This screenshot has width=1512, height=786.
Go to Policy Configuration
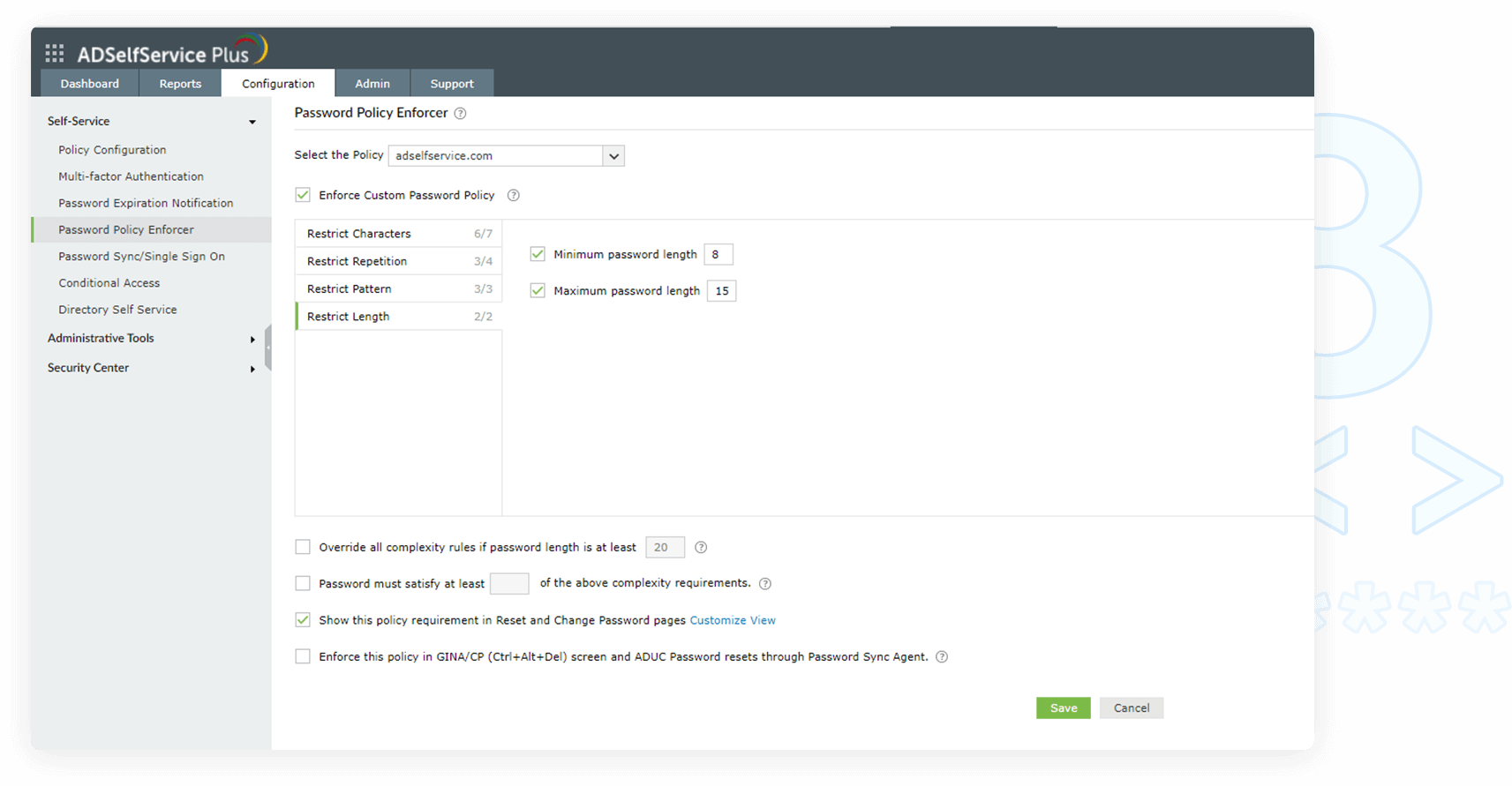(x=112, y=150)
